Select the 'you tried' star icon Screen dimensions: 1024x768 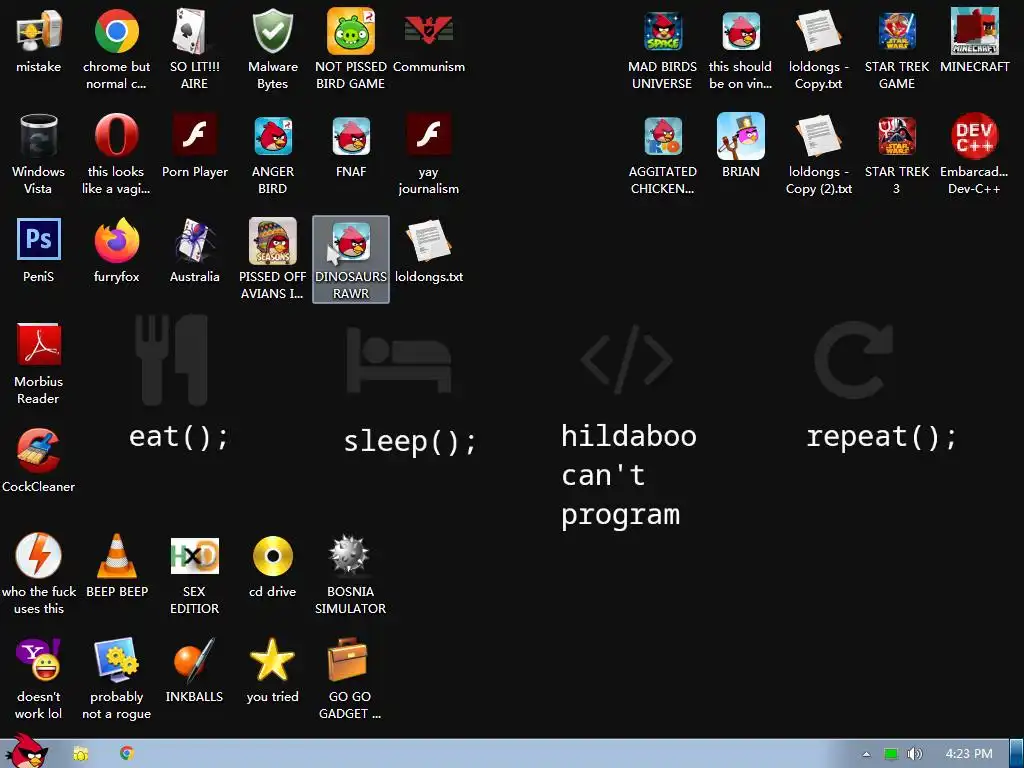point(272,660)
